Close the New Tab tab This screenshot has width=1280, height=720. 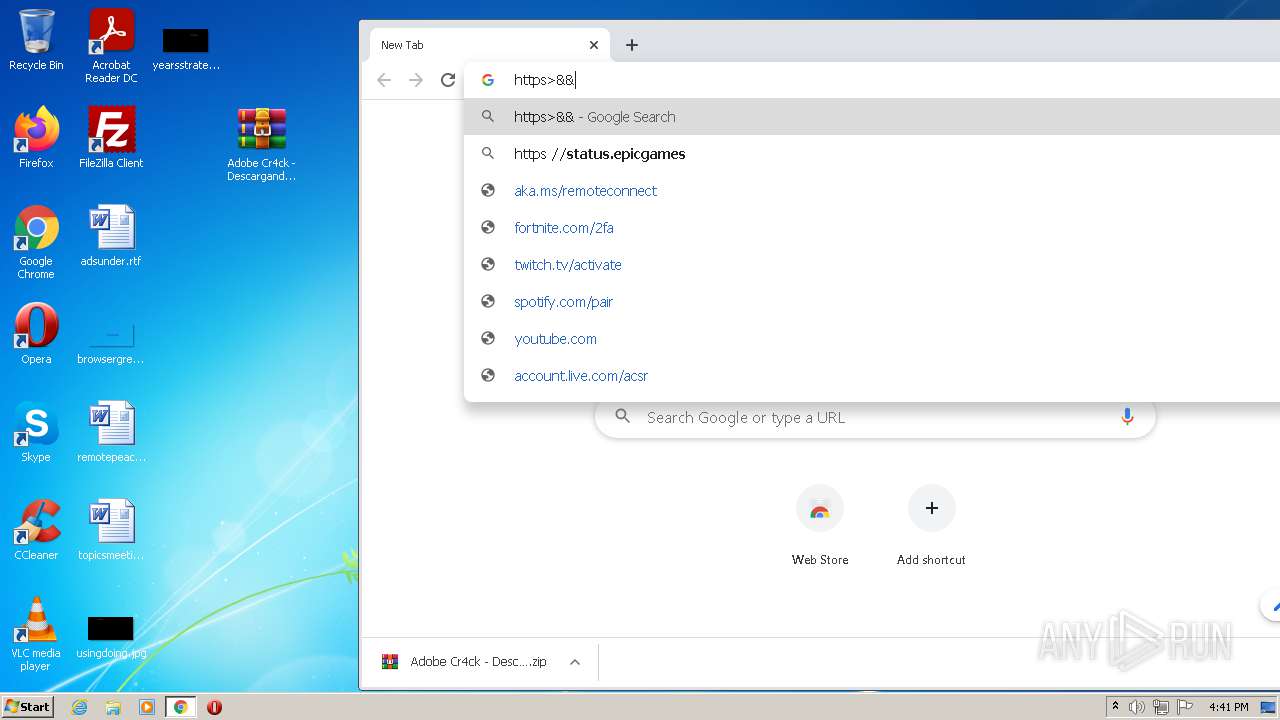coord(594,45)
